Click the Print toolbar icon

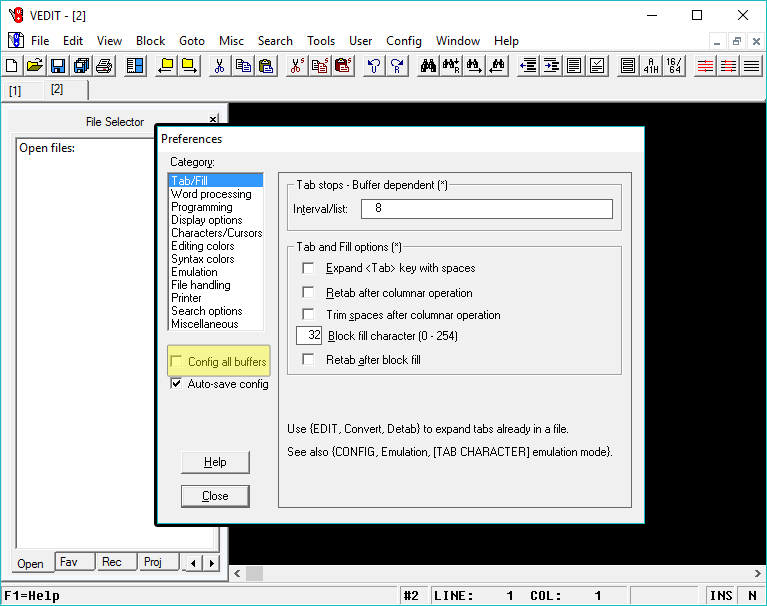click(104, 66)
